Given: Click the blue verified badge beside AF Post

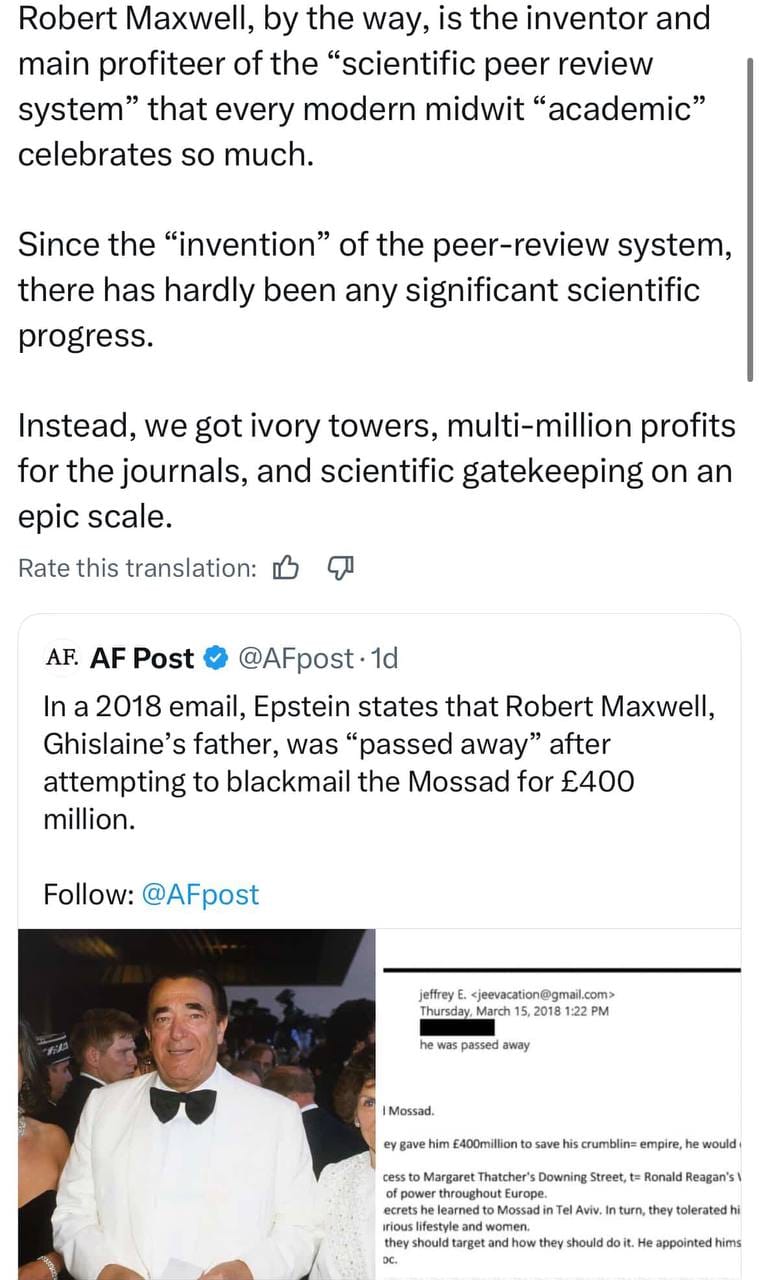Looking at the screenshot, I should 215,658.
